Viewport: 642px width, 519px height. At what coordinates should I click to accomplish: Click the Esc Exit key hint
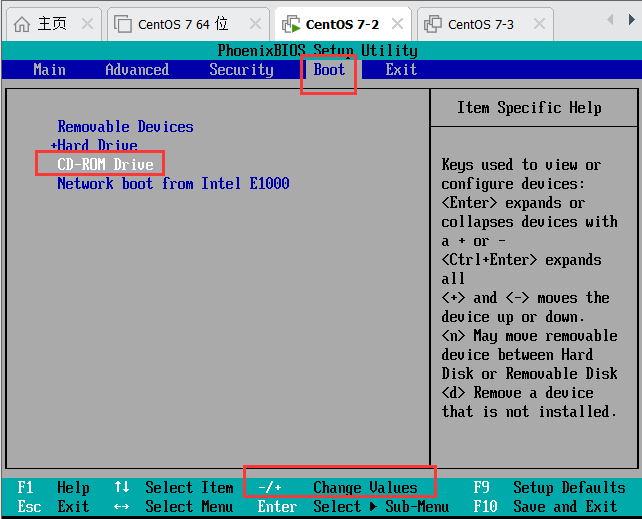click(53, 507)
